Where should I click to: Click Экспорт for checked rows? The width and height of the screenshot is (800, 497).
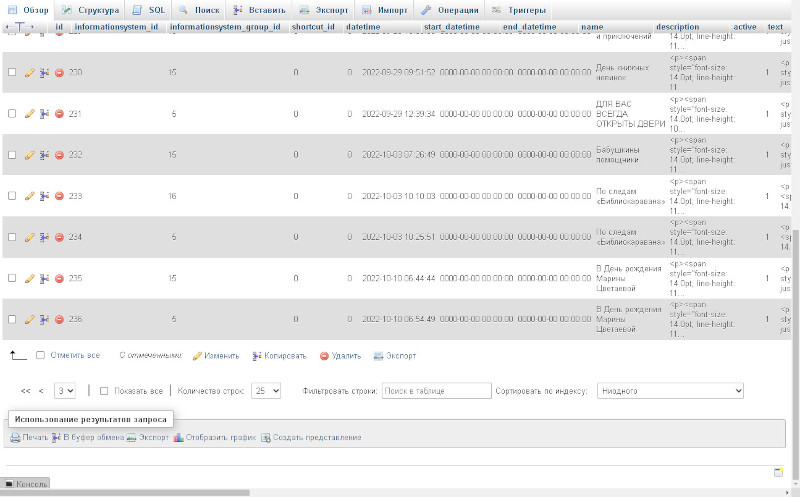pyautogui.click(x=395, y=356)
